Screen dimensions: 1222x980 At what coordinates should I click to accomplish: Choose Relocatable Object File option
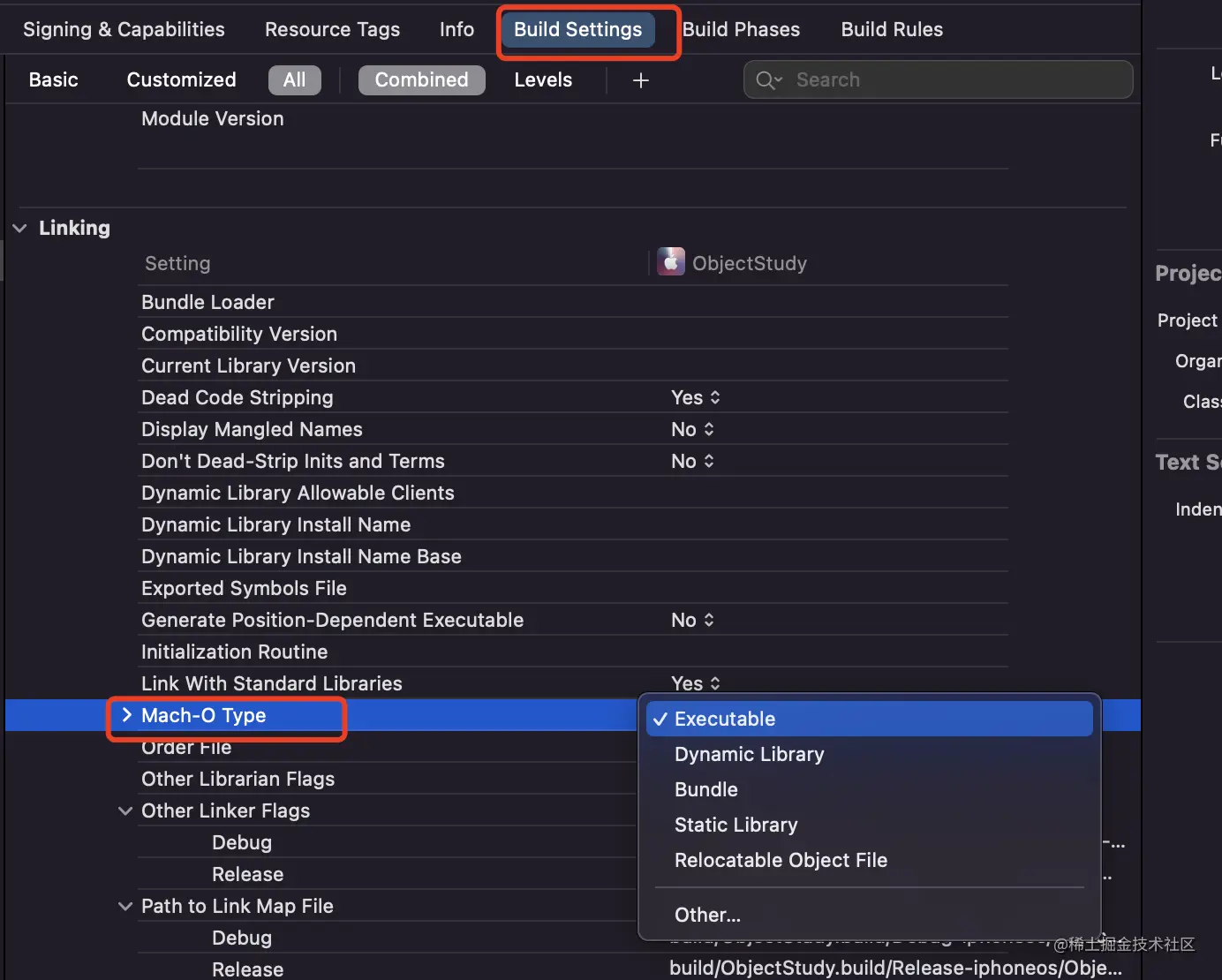[x=870, y=860]
